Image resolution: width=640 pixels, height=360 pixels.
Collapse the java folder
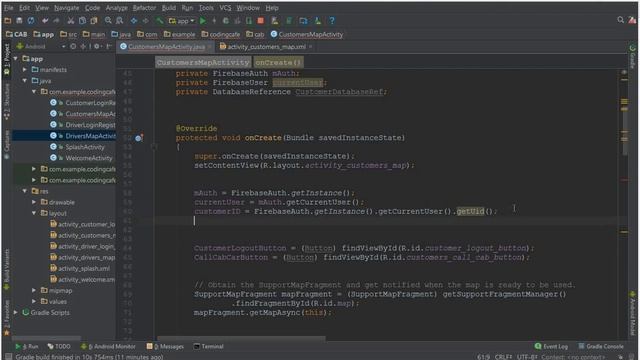click(25, 81)
